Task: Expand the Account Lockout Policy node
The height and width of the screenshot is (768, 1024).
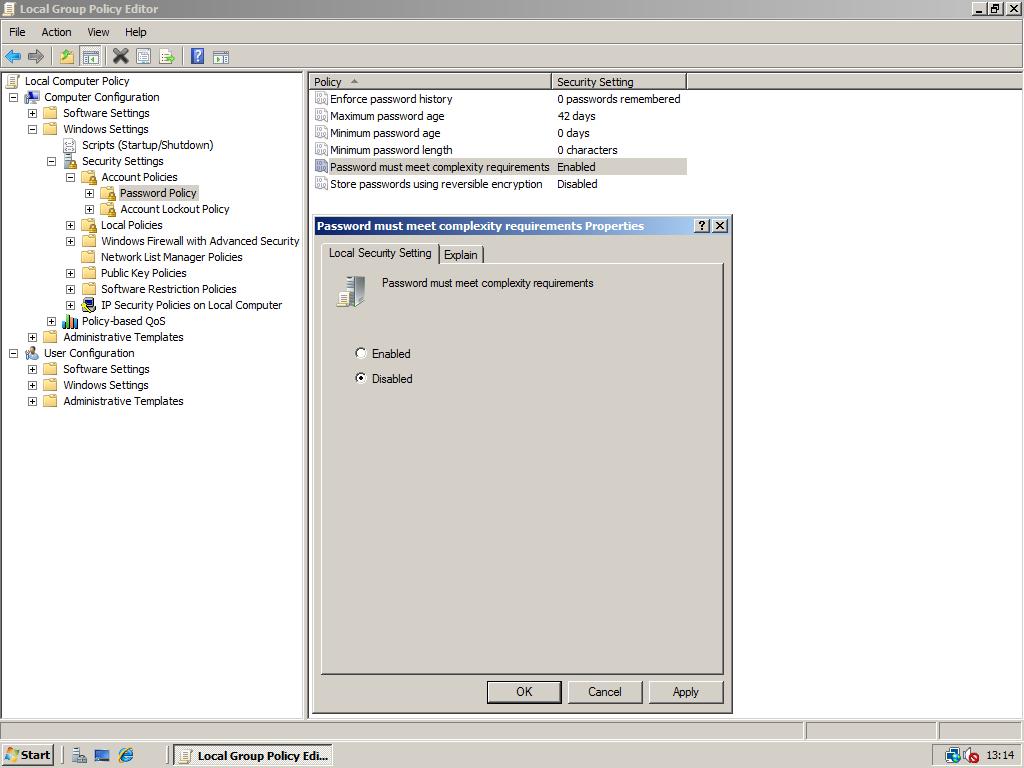Action: point(89,209)
